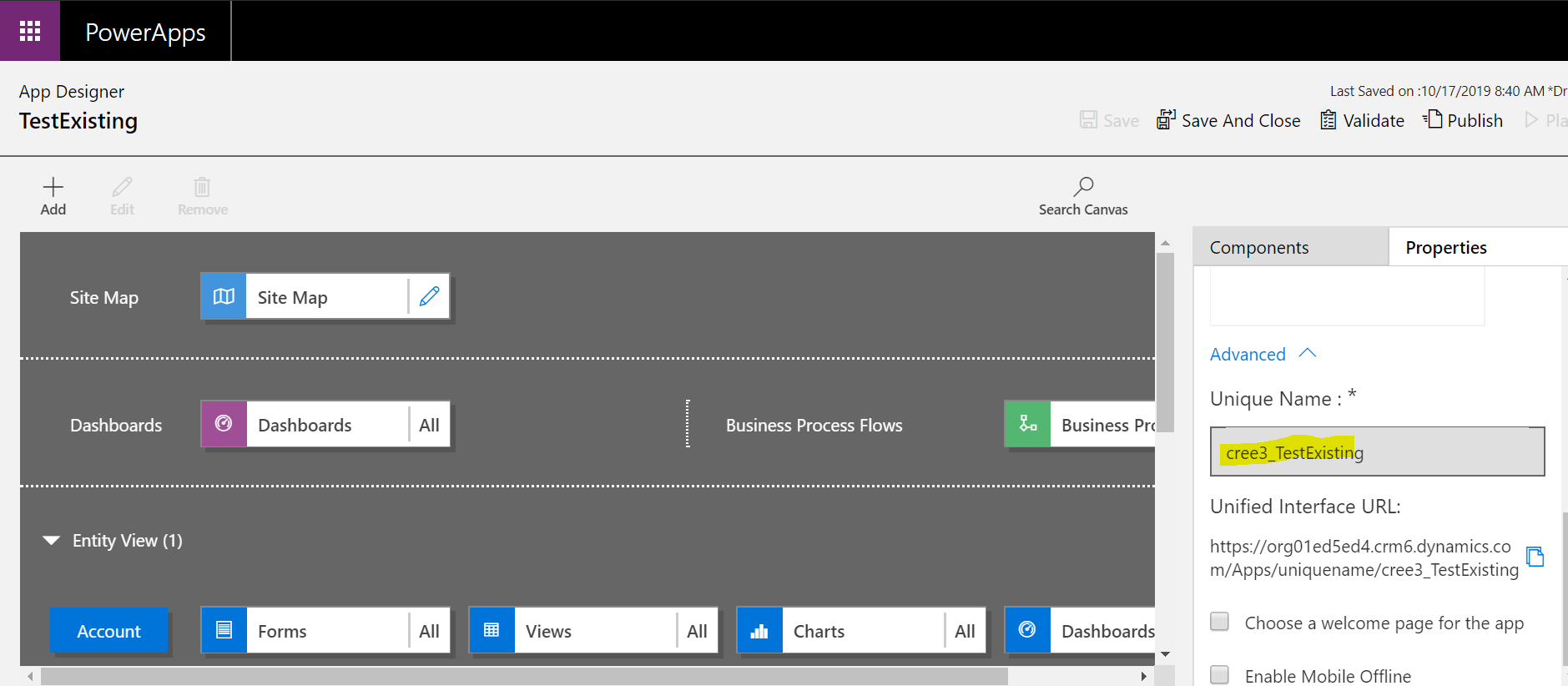Screen dimensions: 1568x686
Task: Copy the Unified Interface URL icon
Action: coord(1535,557)
